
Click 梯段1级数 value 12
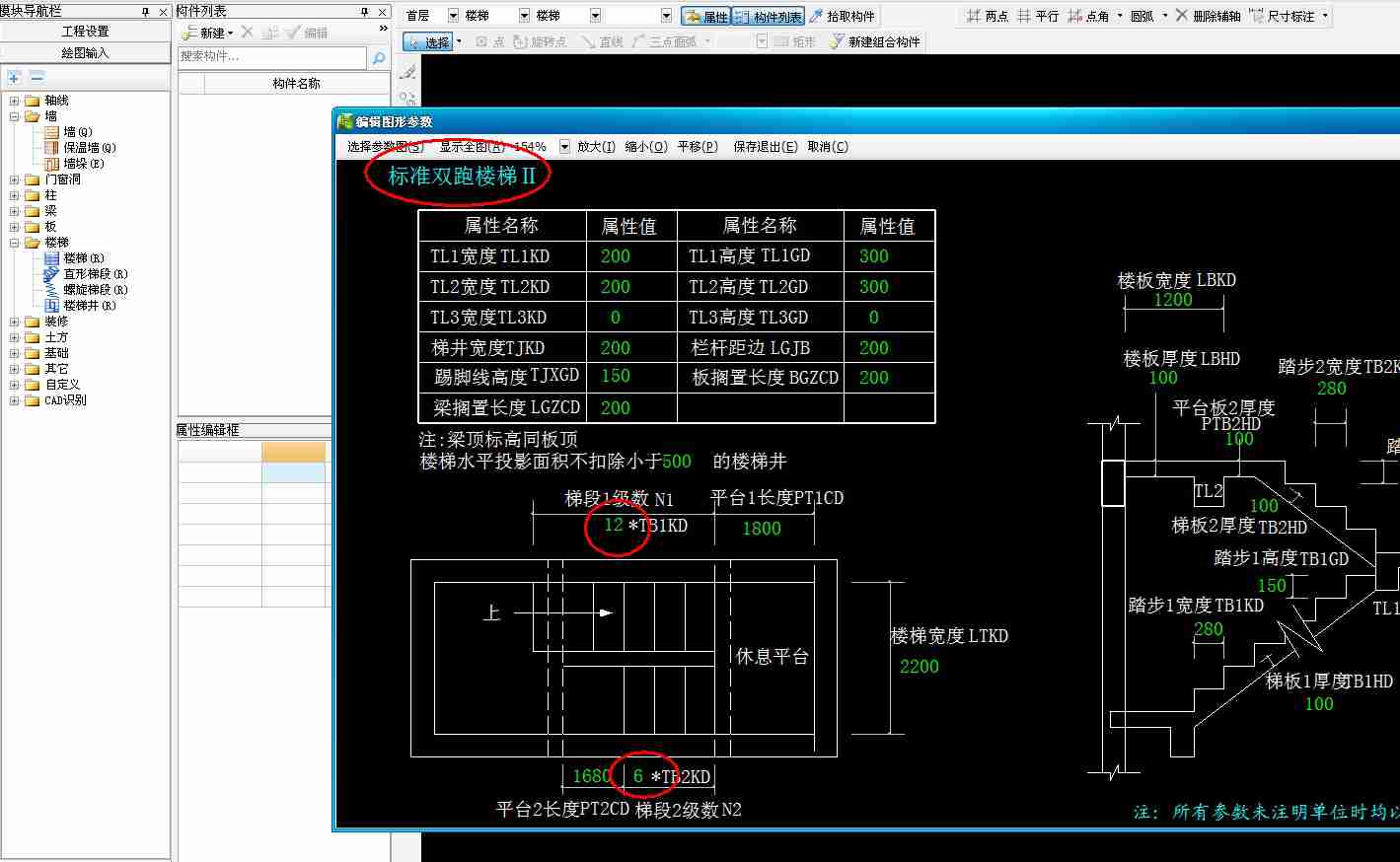pyautogui.click(x=614, y=525)
